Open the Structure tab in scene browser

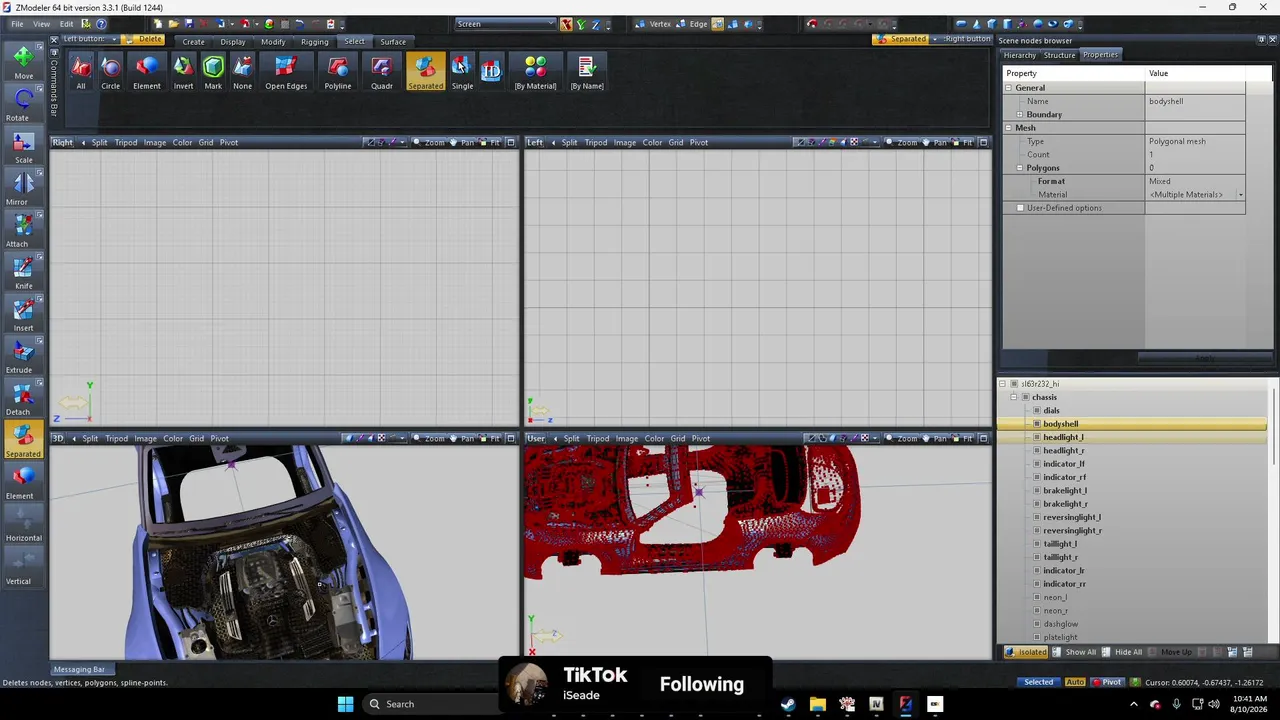pos(1060,55)
